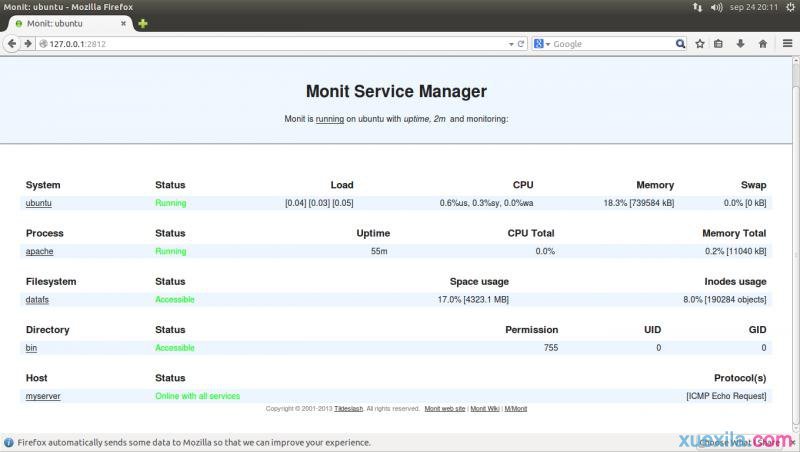Click the swap value 0.0% [0 kB]

[745, 203]
